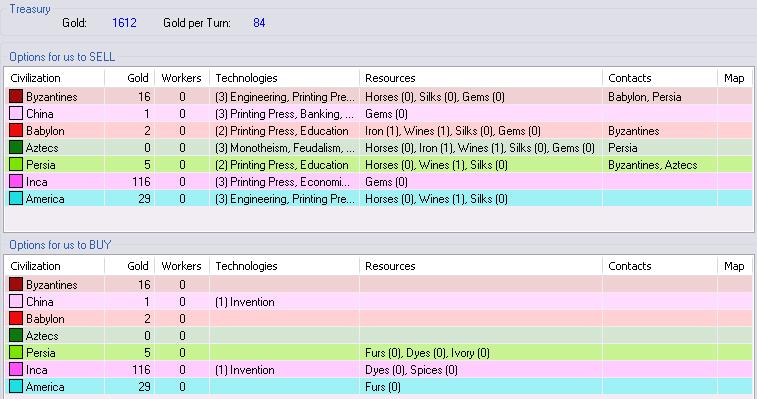Click 'Byzantines, Aztecs' contacts cell

click(x=653, y=165)
